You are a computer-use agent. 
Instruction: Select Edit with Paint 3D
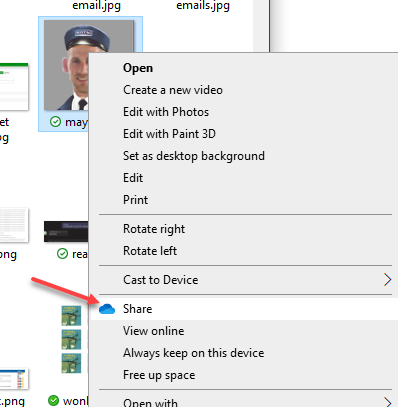(169, 134)
